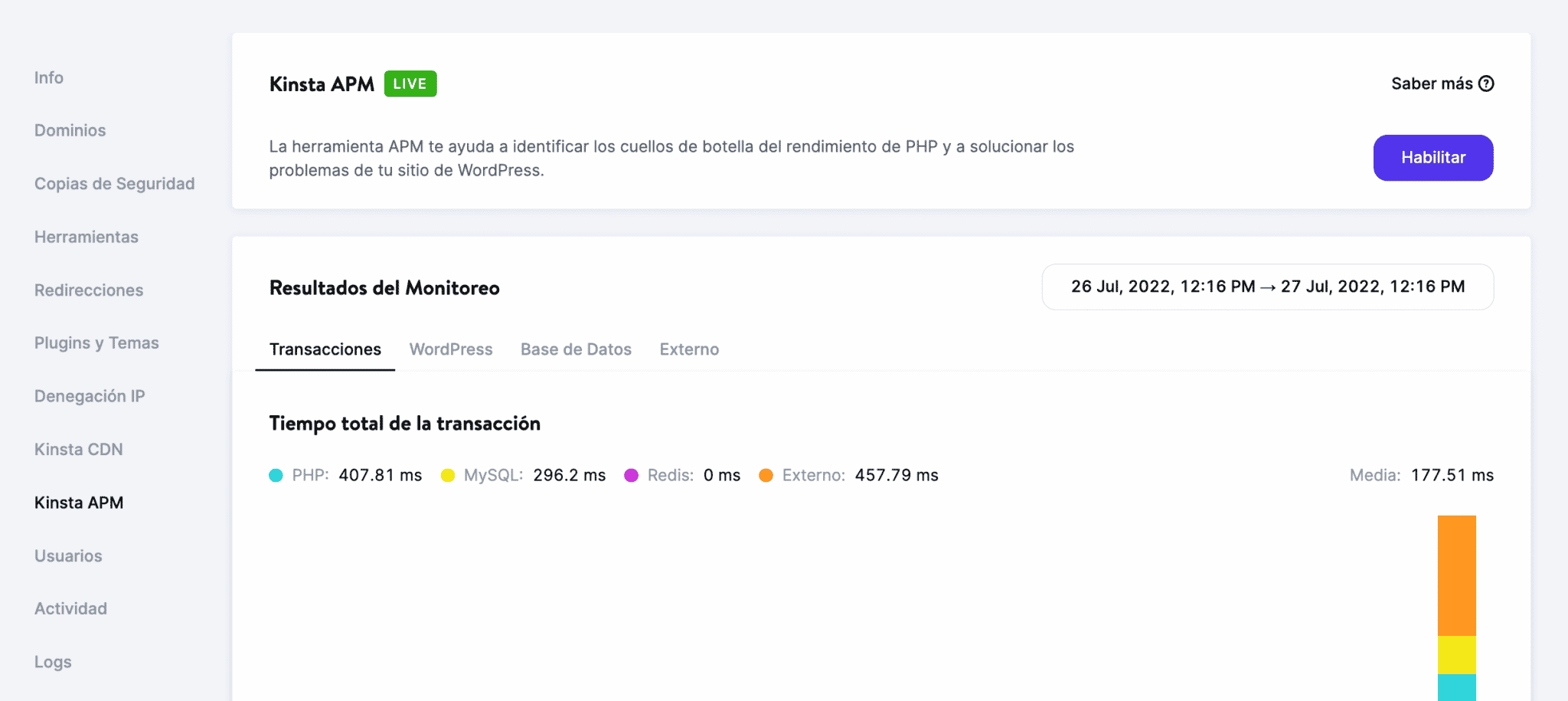Switch to the WordPress tab
Screen dimensions: 1568x701
(451, 349)
